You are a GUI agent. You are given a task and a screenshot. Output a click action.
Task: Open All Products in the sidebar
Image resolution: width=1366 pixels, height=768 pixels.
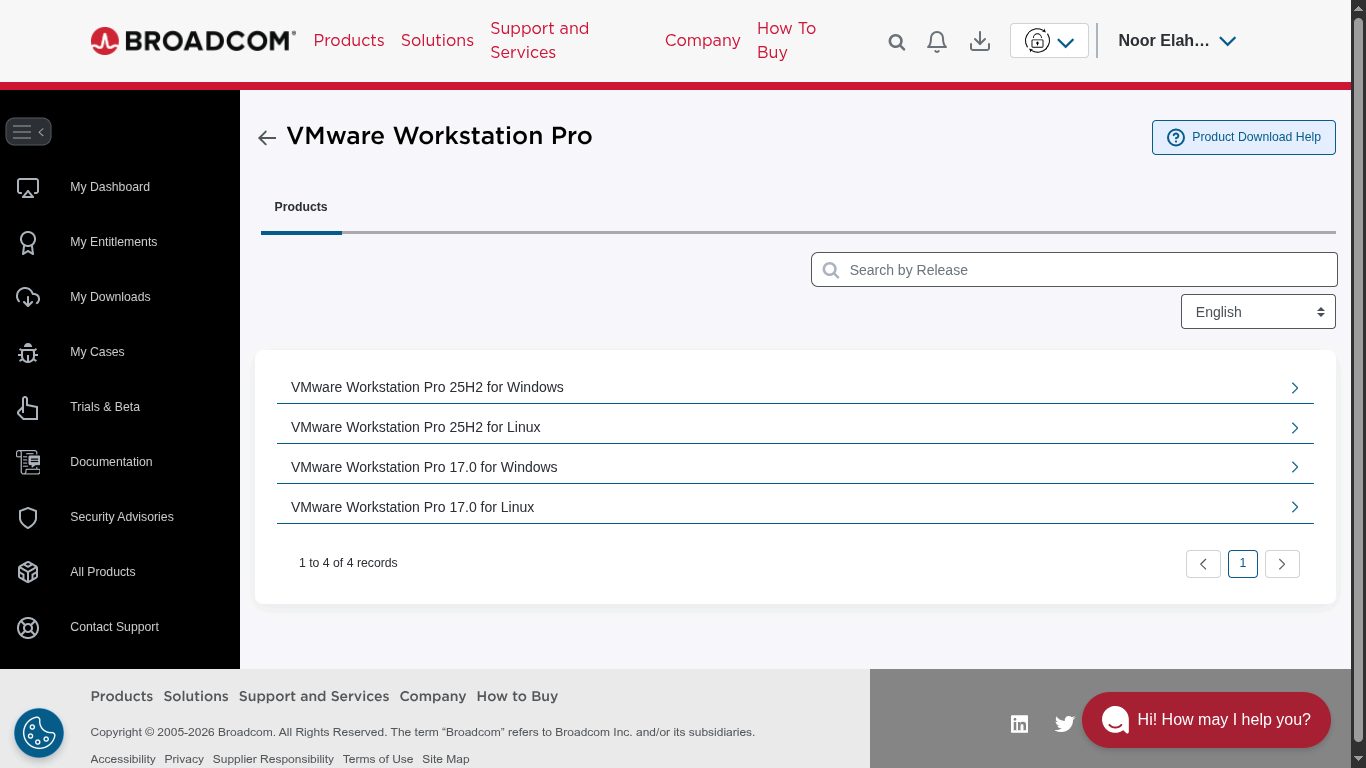(102, 572)
